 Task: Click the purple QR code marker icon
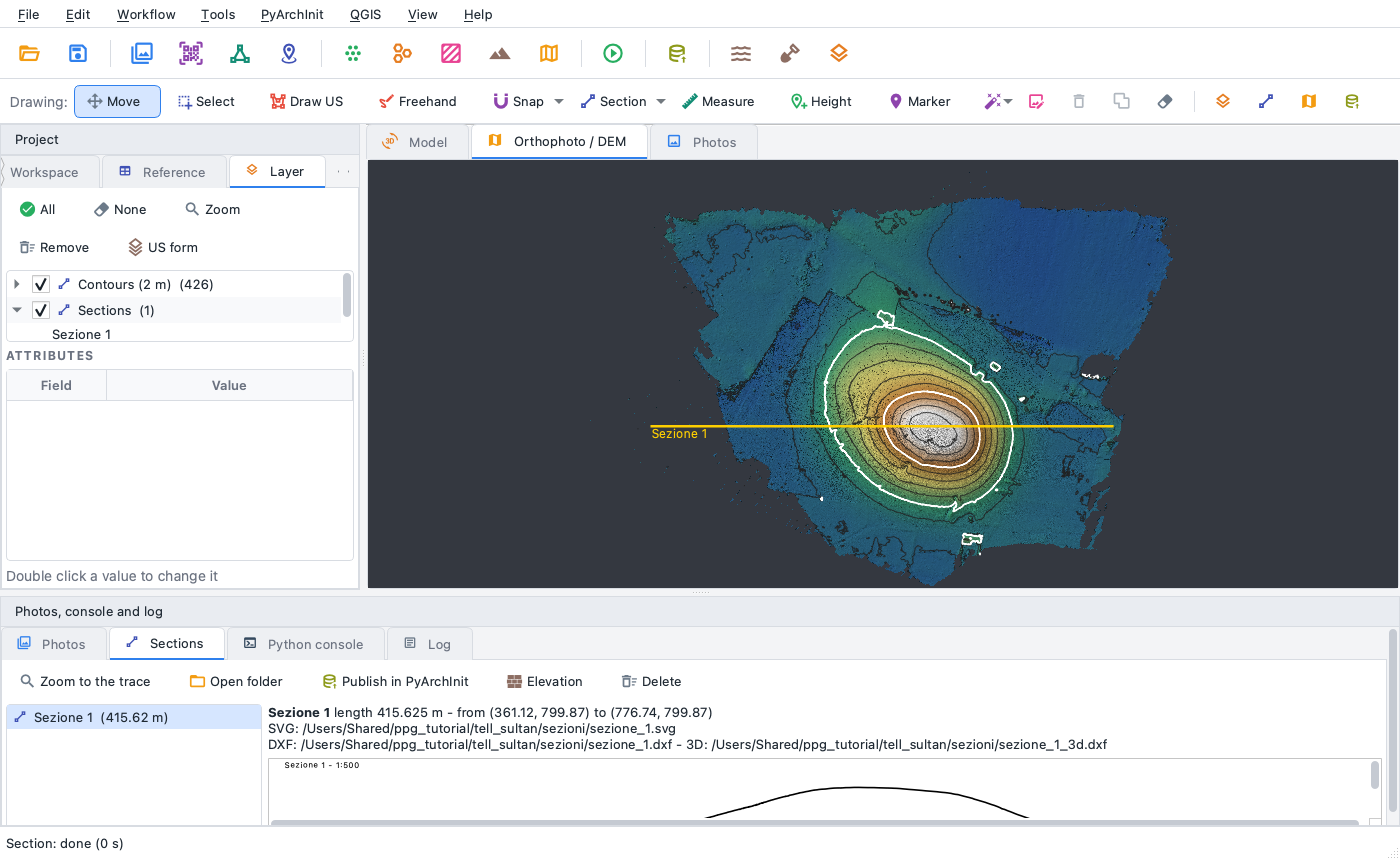click(191, 54)
